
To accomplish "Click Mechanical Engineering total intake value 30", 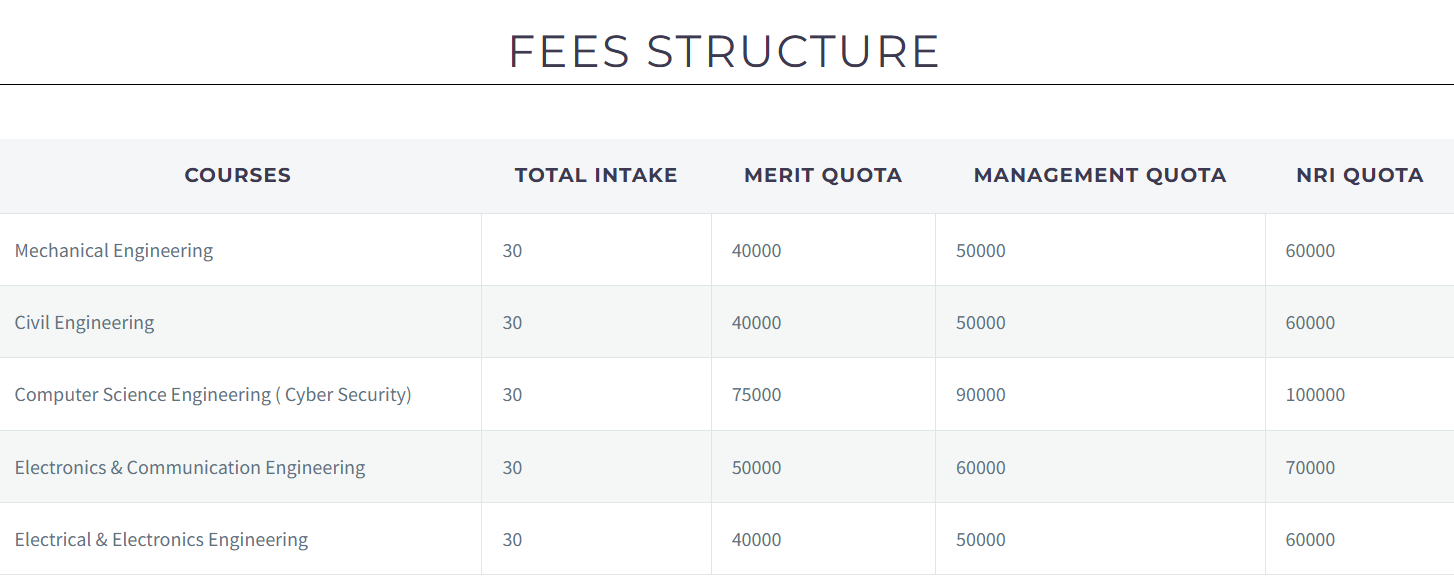I will 512,250.
